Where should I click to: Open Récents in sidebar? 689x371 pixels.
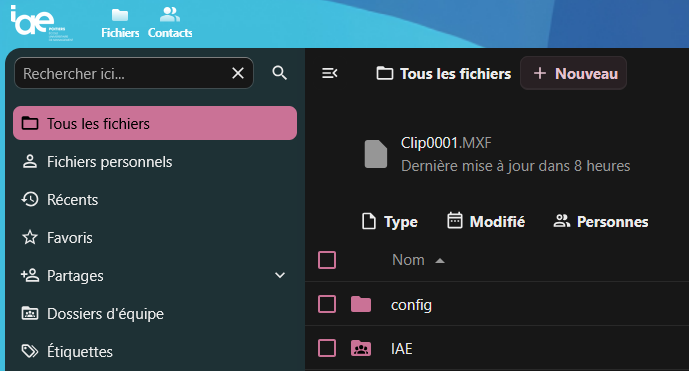[155, 200]
